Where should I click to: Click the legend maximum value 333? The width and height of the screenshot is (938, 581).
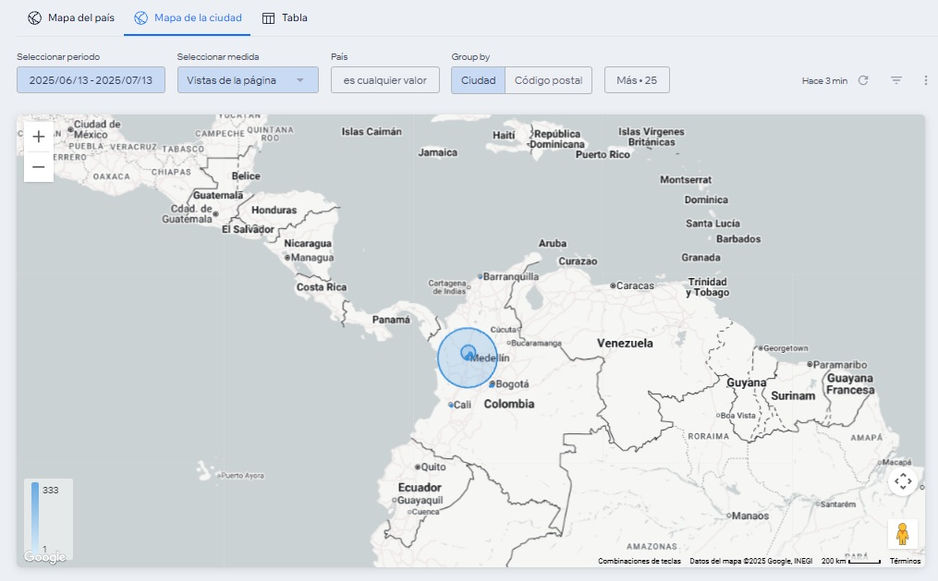click(50, 490)
